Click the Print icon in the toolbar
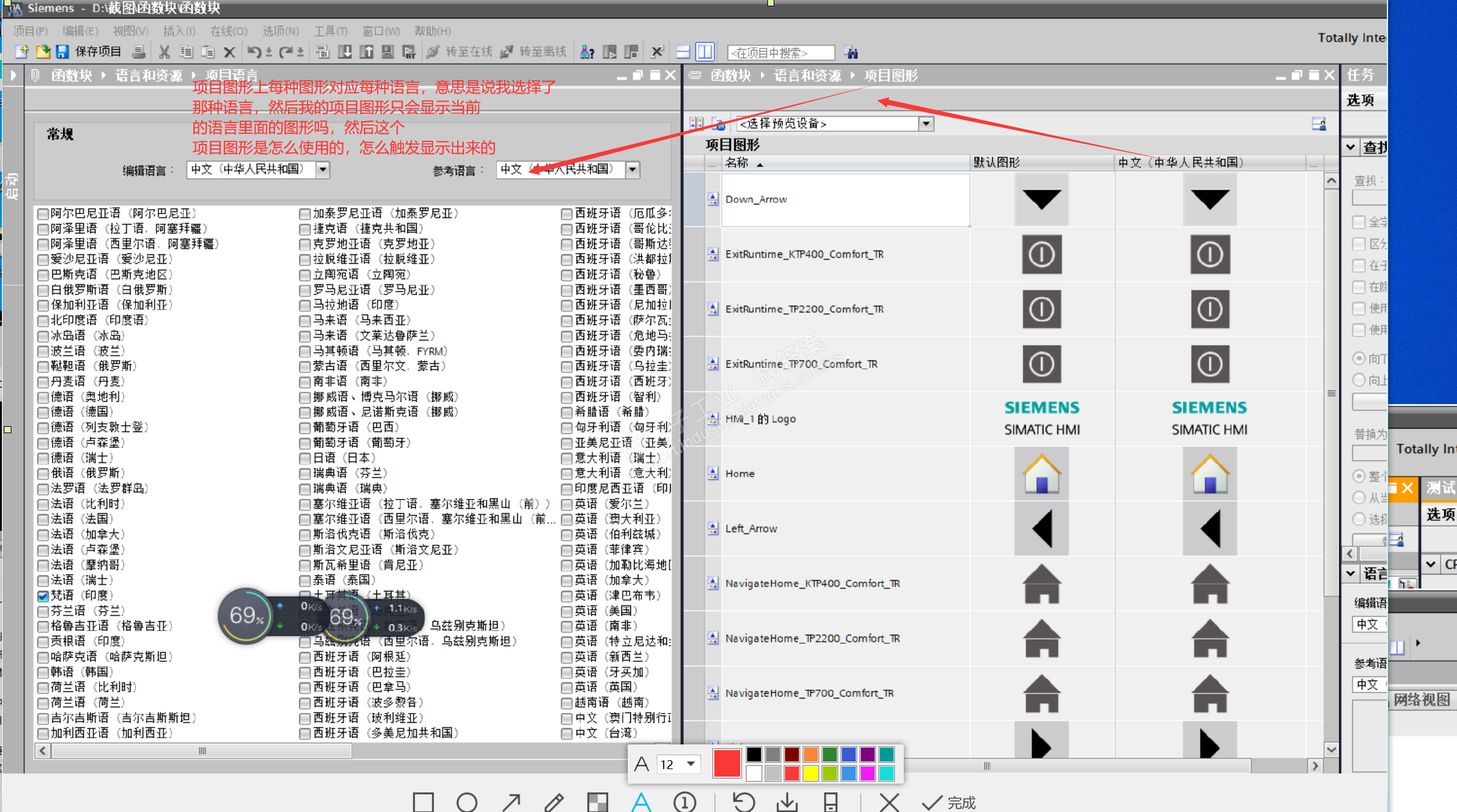This screenshot has width=1457, height=812. 139,52
